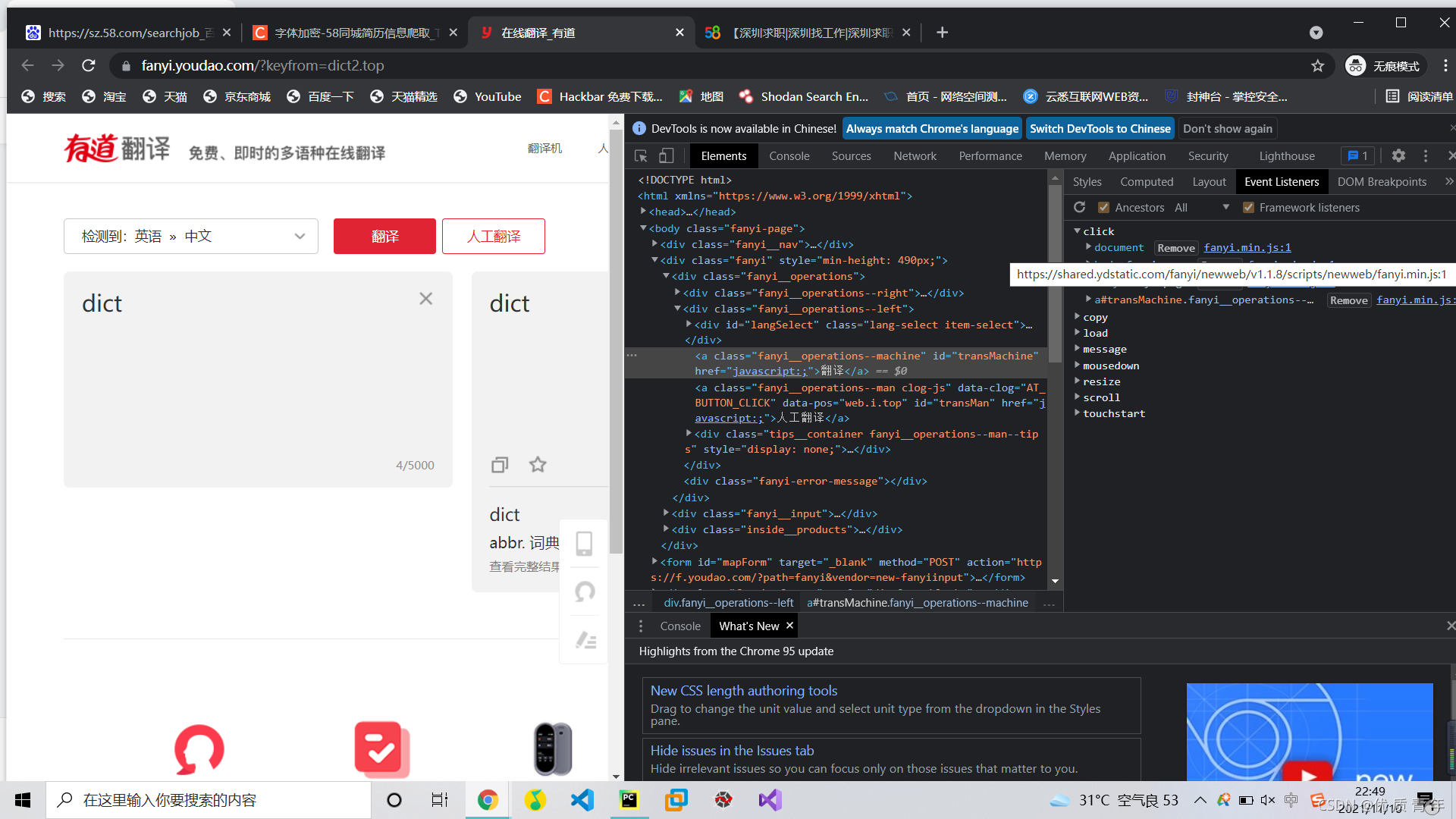Bookmark this page with the star
This screenshot has width=1456, height=819.
(1318, 66)
